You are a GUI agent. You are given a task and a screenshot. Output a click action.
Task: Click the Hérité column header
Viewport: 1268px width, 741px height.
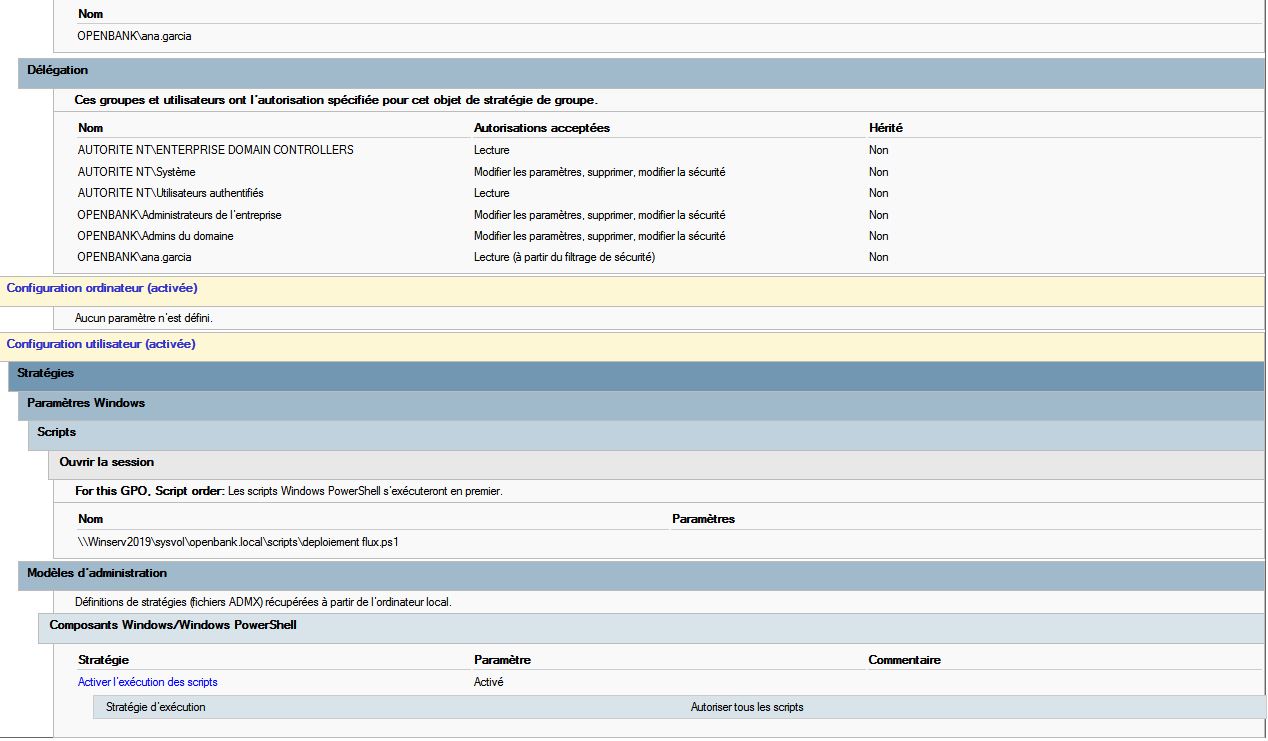click(x=886, y=128)
